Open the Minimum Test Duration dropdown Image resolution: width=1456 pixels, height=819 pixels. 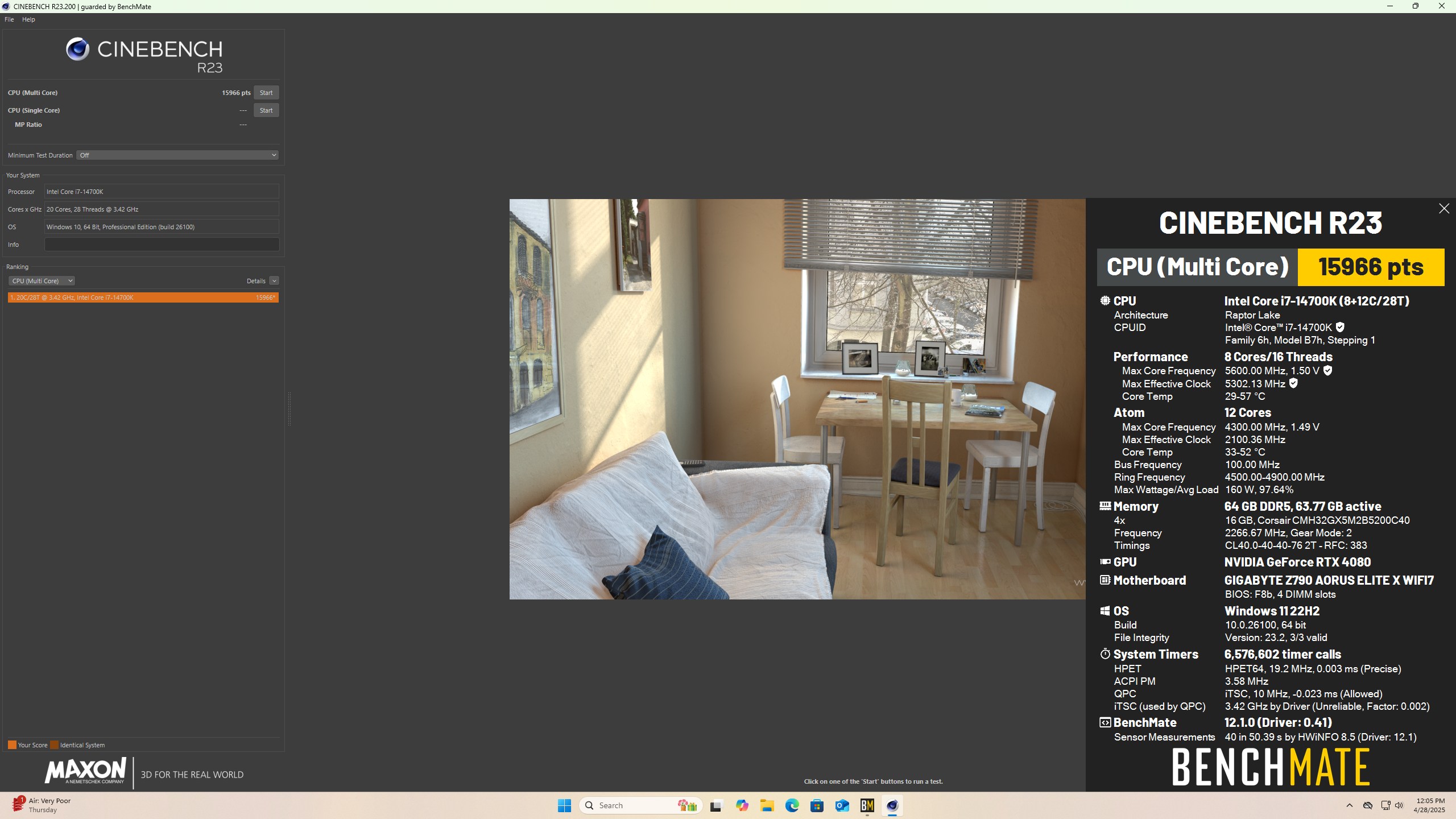tap(178, 155)
